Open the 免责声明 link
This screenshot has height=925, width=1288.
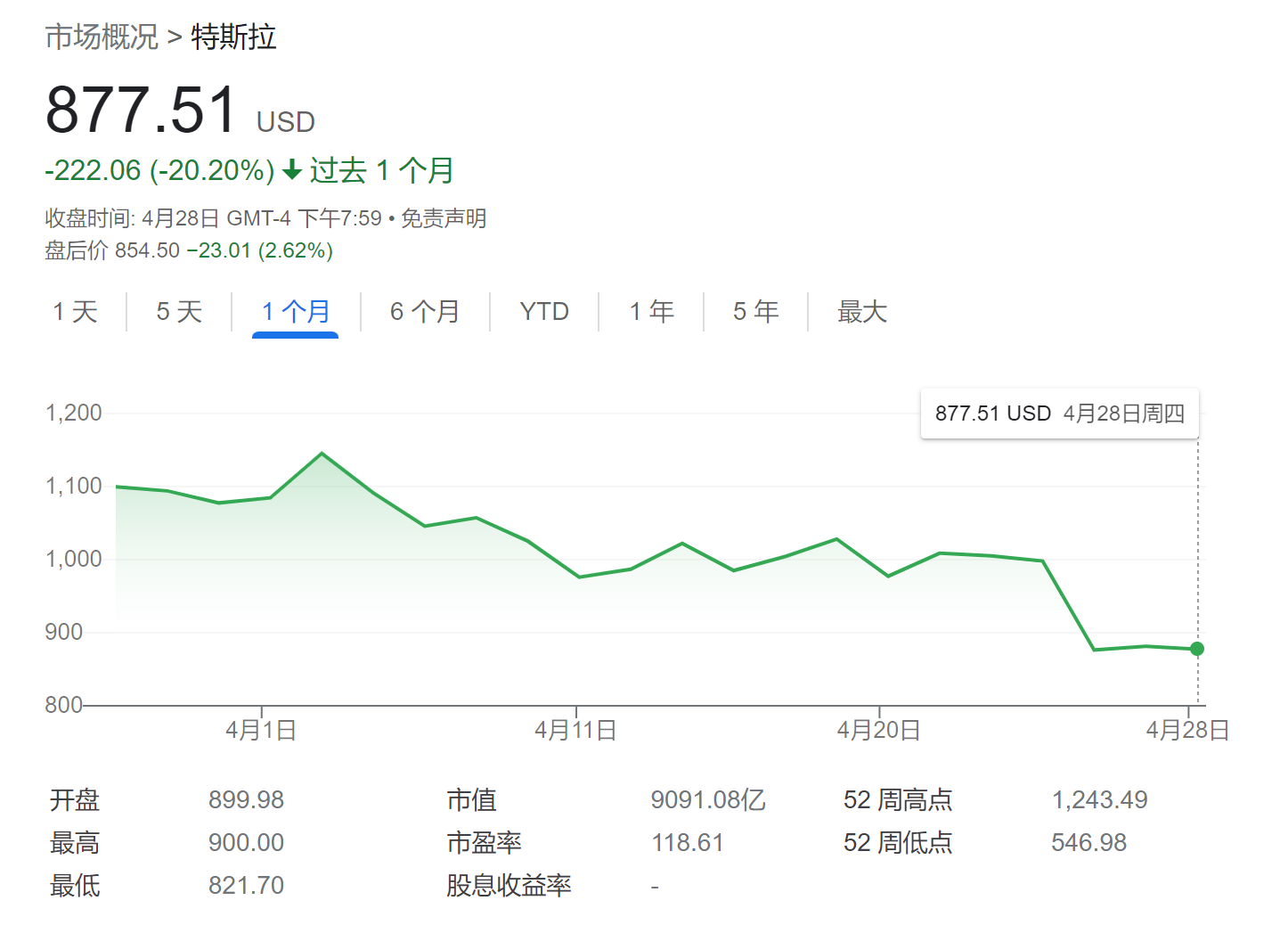pos(444,218)
